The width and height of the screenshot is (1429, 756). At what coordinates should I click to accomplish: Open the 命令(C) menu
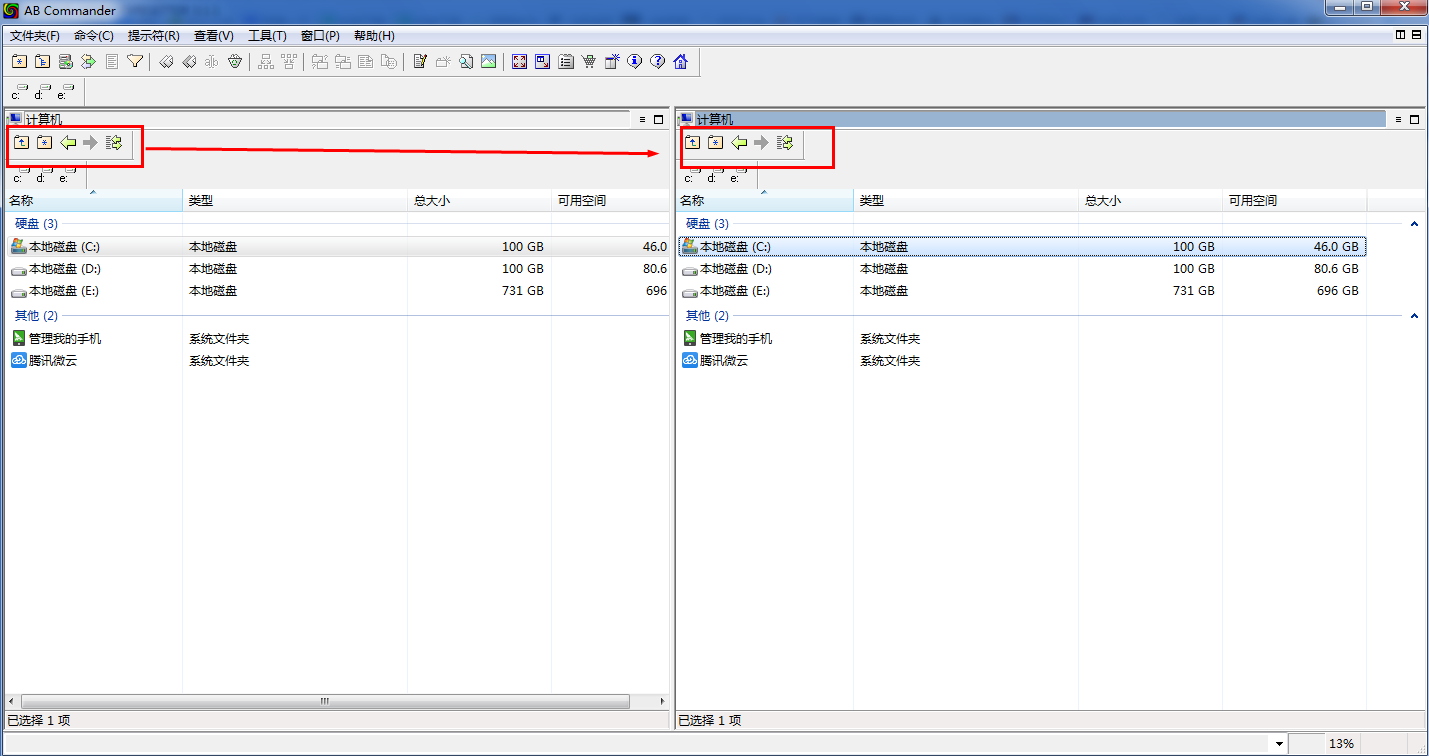[x=94, y=36]
